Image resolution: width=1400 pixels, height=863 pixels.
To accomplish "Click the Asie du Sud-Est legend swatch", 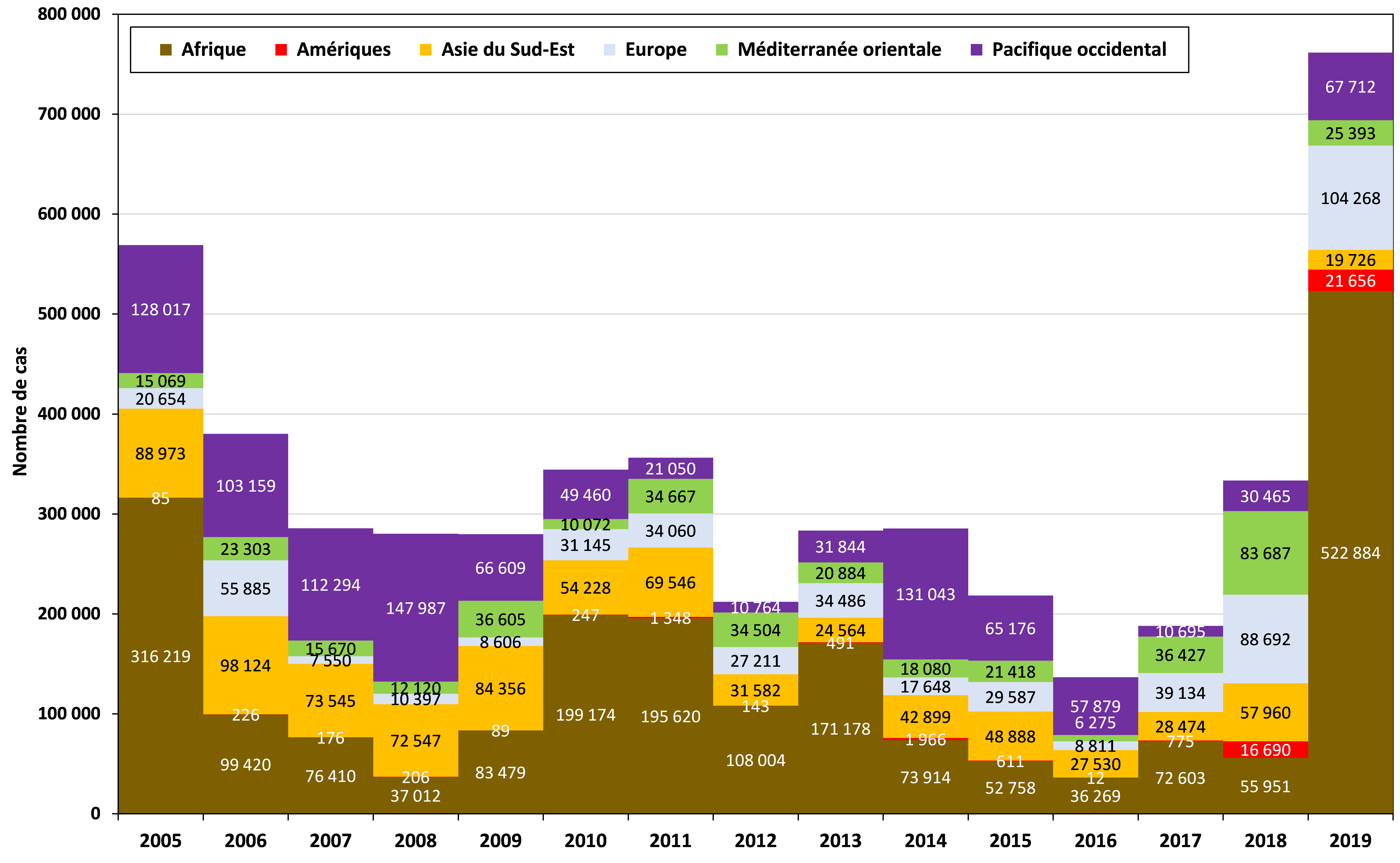I will click(425, 50).
